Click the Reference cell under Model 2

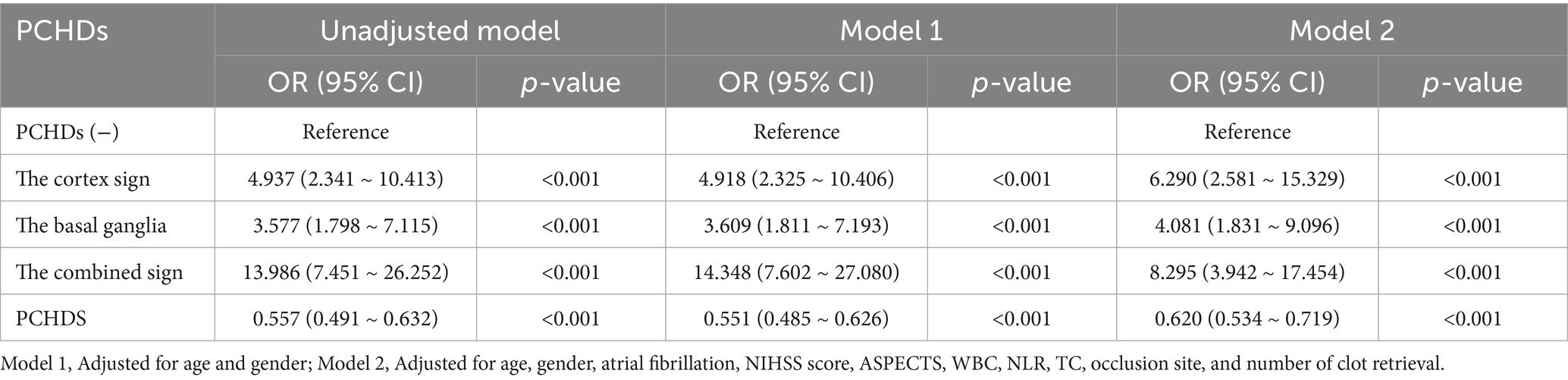click(1247, 132)
